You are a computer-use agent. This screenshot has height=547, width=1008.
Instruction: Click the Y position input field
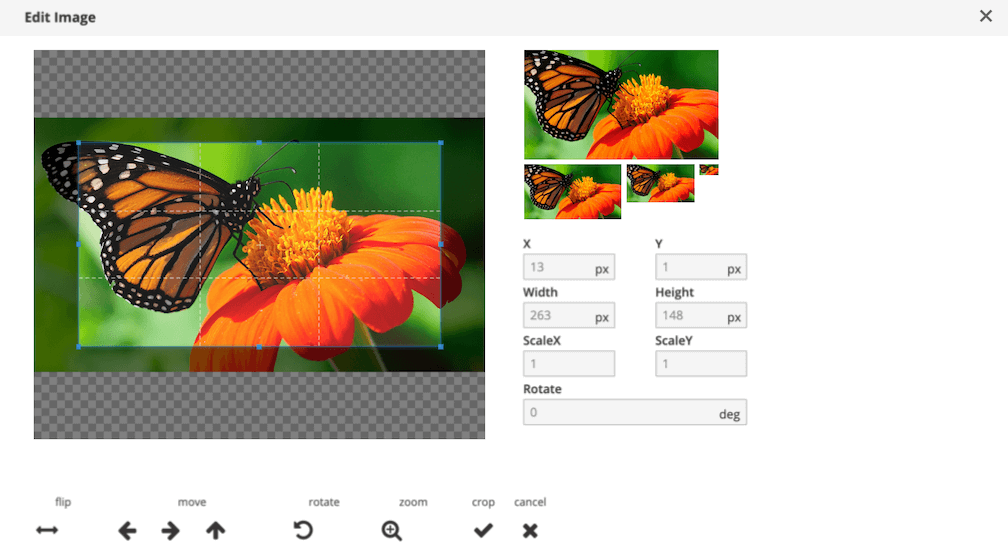pos(689,267)
